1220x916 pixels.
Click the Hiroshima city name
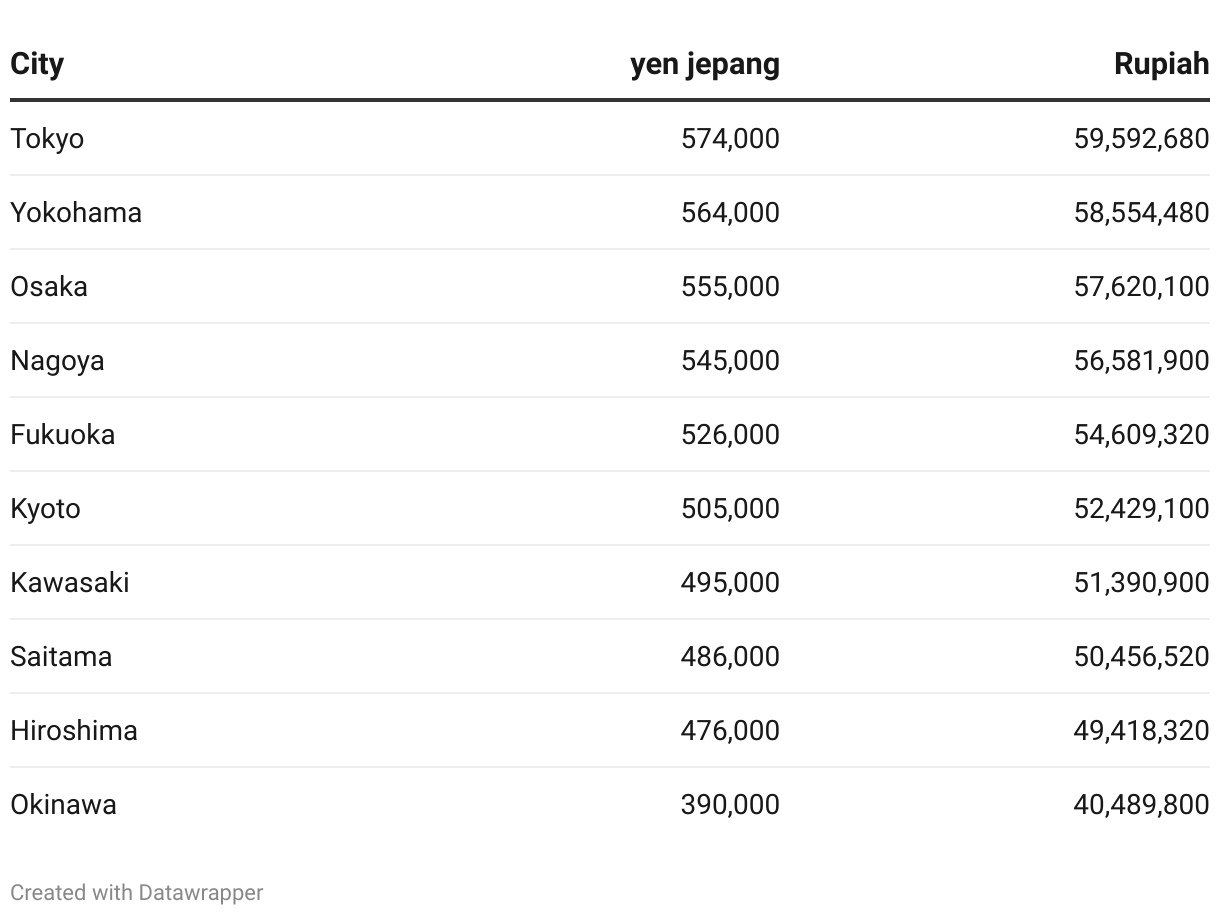pyautogui.click(x=74, y=730)
